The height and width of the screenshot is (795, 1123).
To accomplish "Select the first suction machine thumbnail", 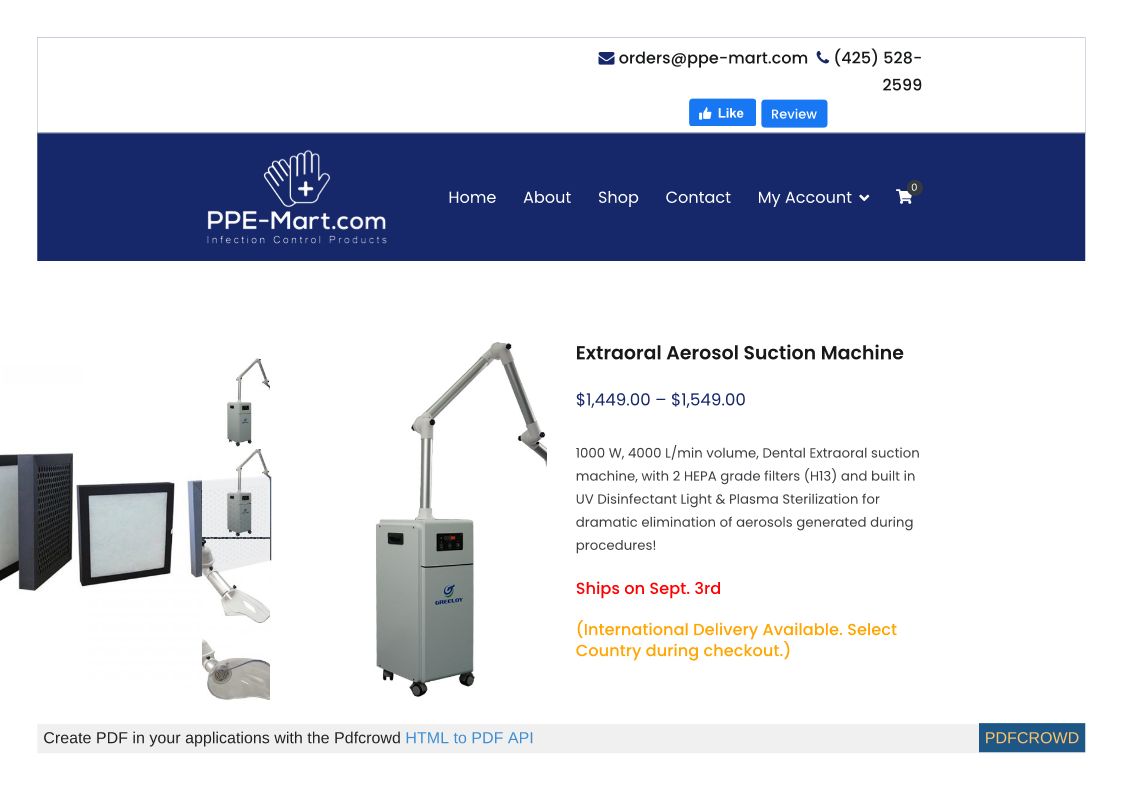I will [247, 402].
